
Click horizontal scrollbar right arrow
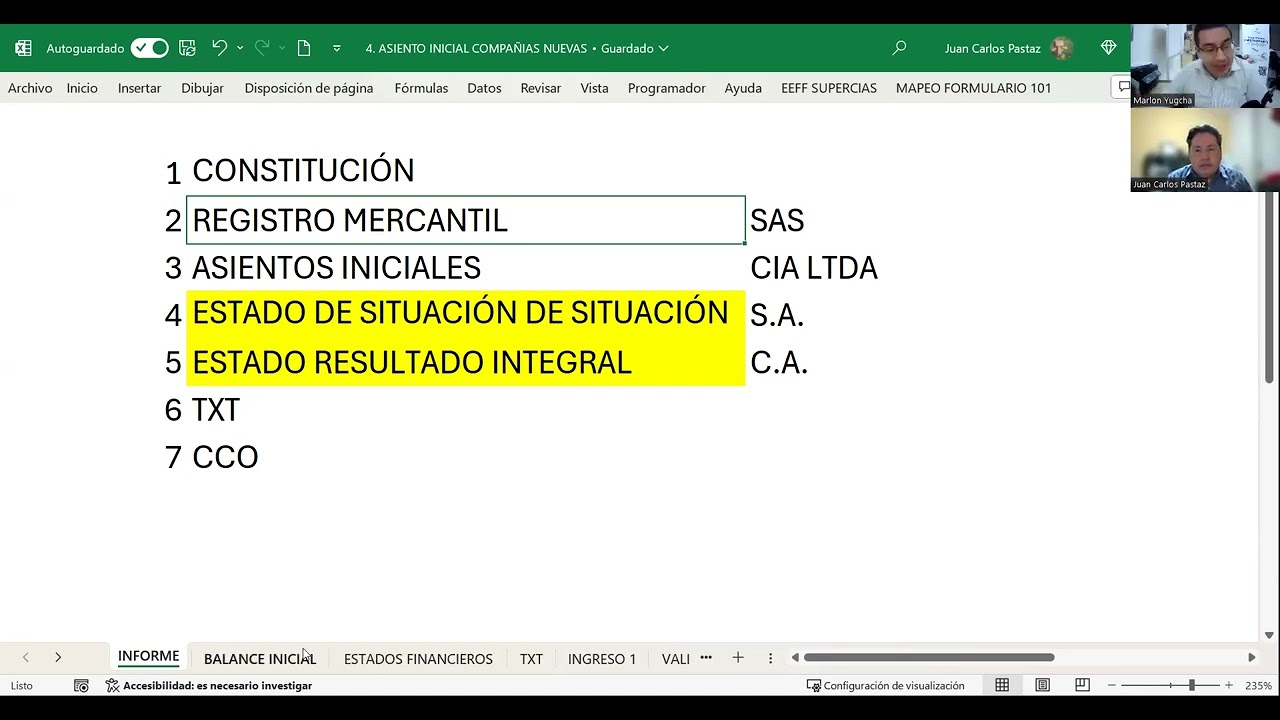pyautogui.click(x=1251, y=658)
